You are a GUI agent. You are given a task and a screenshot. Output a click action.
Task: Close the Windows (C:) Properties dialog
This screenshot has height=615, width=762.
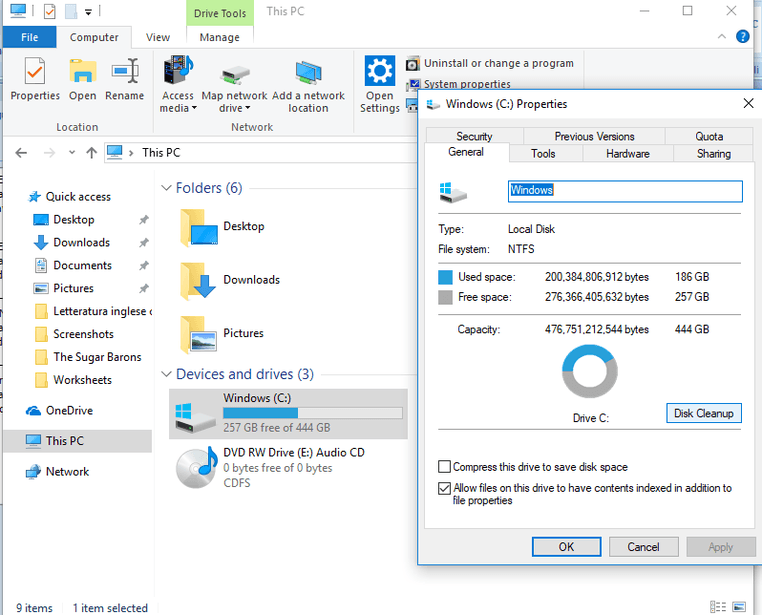(x=748, y=103)
